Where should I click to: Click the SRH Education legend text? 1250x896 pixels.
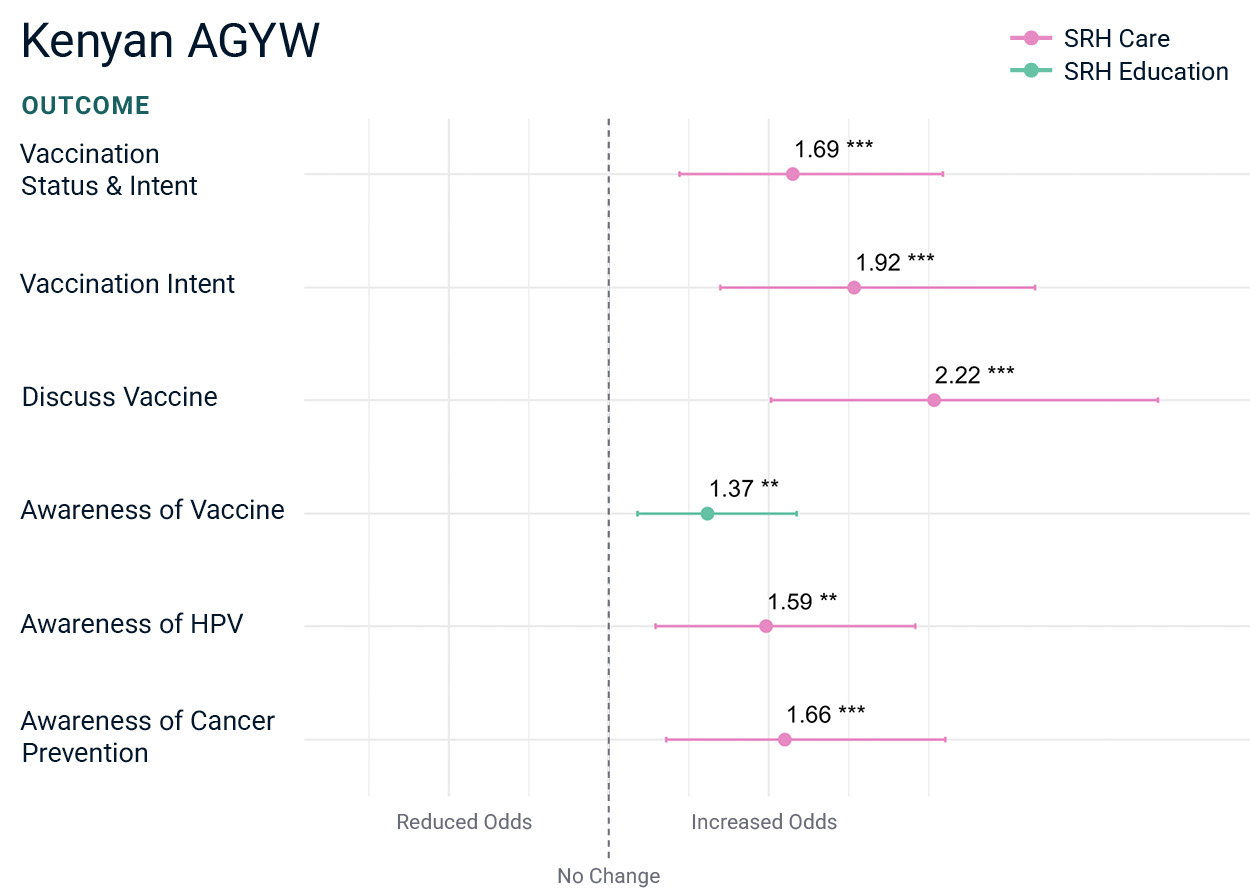point(1146,72)
